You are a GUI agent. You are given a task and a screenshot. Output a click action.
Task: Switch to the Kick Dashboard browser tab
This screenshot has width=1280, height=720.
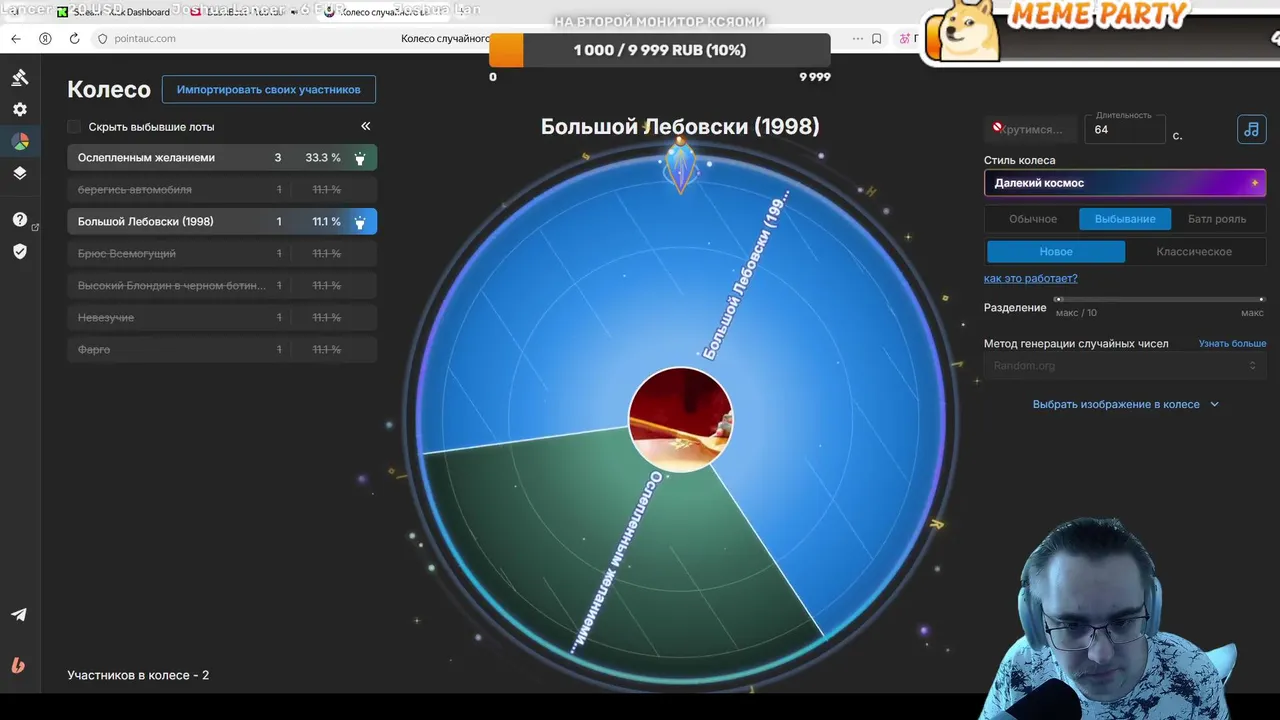tap(115, 12)
